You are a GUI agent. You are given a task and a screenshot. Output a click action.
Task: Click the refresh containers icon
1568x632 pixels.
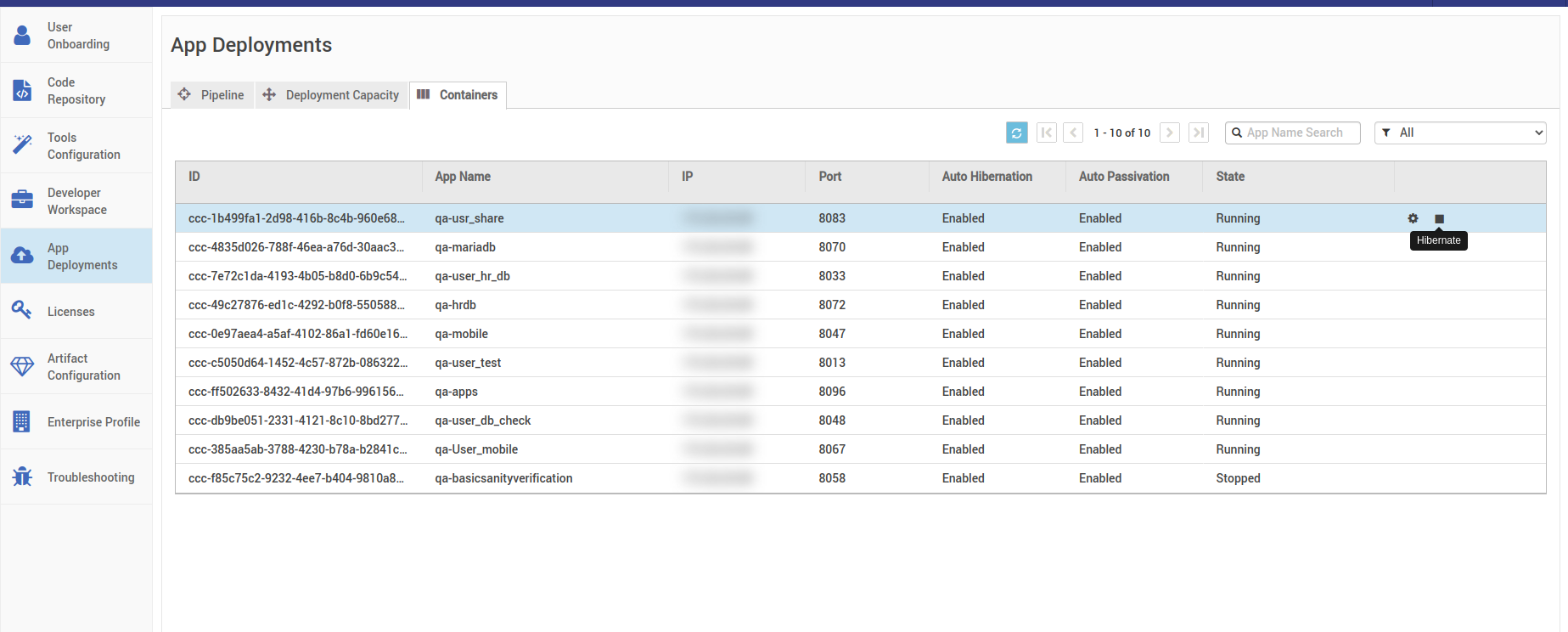coord(1016,133)
